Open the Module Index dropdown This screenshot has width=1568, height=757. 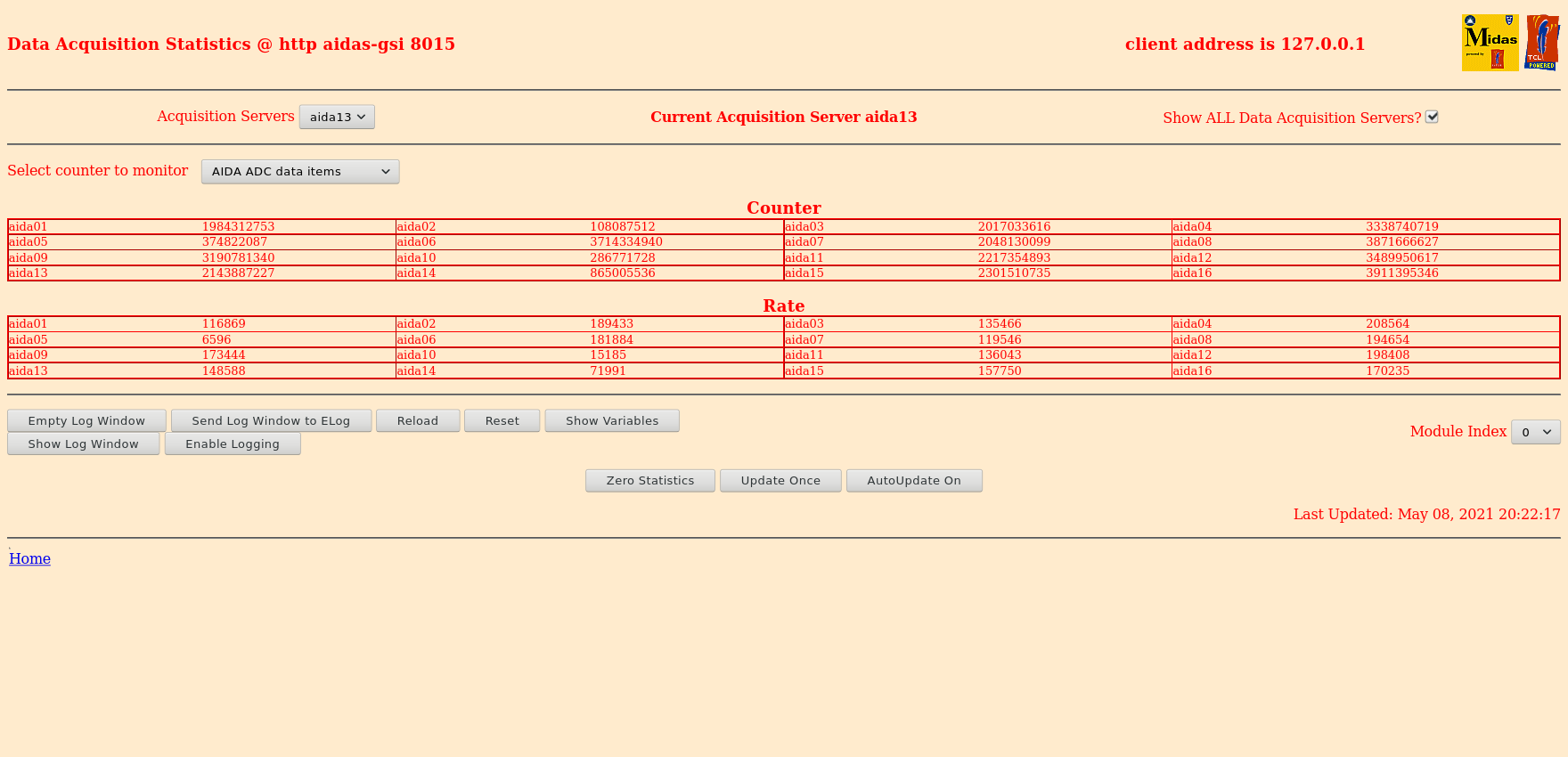click(x=1535, y=432)
